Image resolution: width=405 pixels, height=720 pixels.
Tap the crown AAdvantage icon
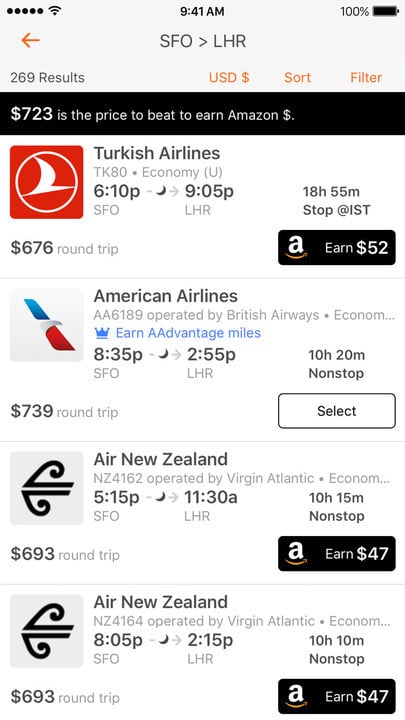pyautogui.click(x=101, y=333)
